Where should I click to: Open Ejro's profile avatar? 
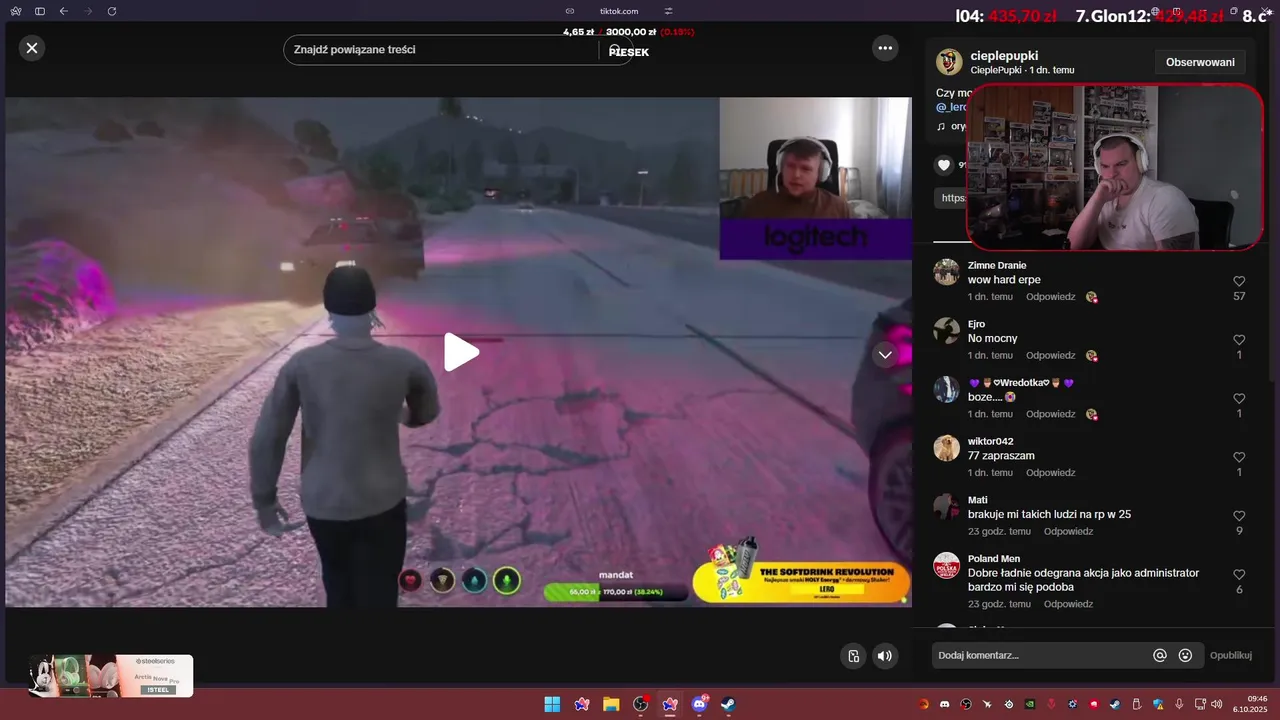point(946,331)
